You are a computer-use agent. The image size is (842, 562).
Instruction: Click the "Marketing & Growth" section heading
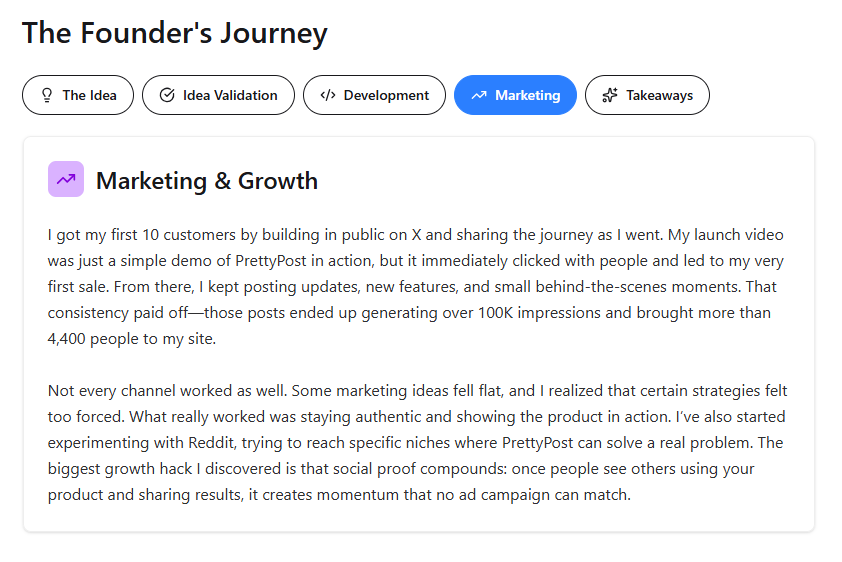207,181
